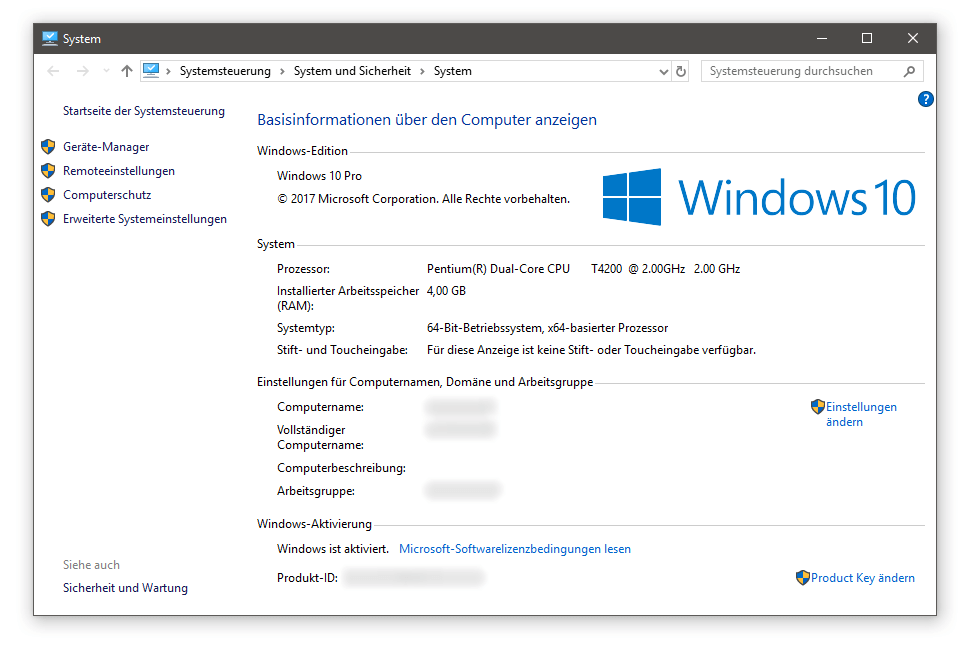Open Remoteeinstellungen link
The height and width of the screenshot is (649, 971).
(x=118, y=171)
